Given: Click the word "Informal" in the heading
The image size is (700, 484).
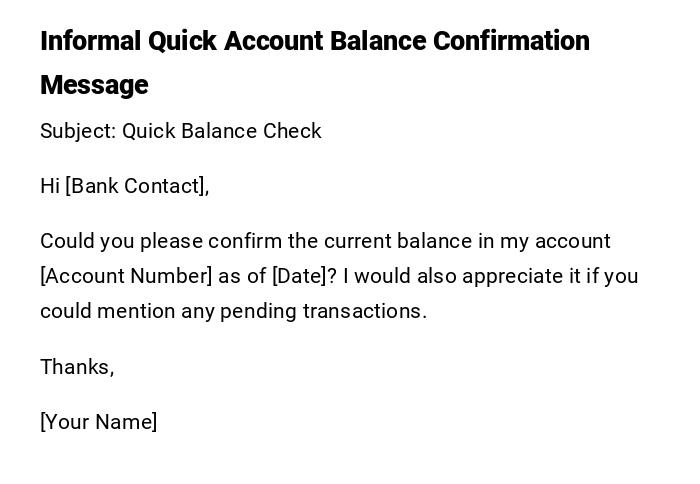Looking at the screenshot, I should pos(91,41).
